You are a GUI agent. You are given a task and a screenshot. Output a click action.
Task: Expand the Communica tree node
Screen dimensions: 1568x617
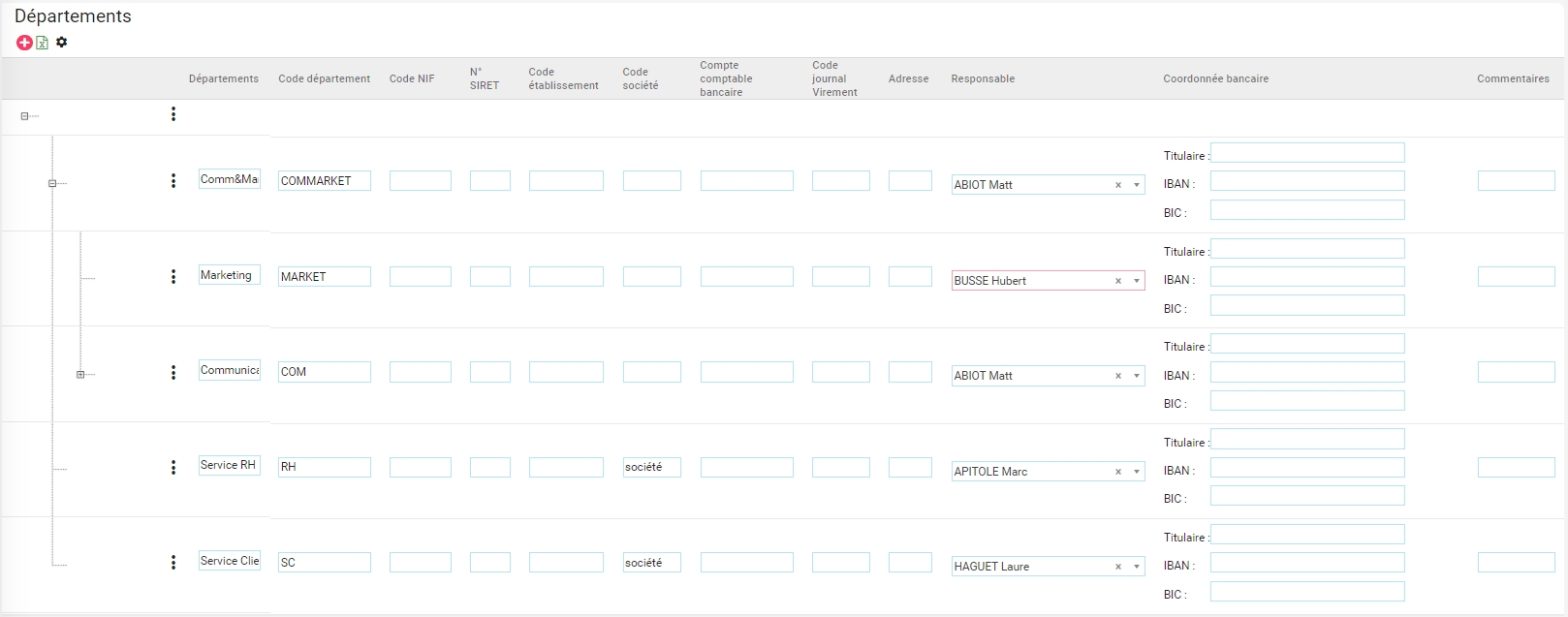(x=80, y=374)
